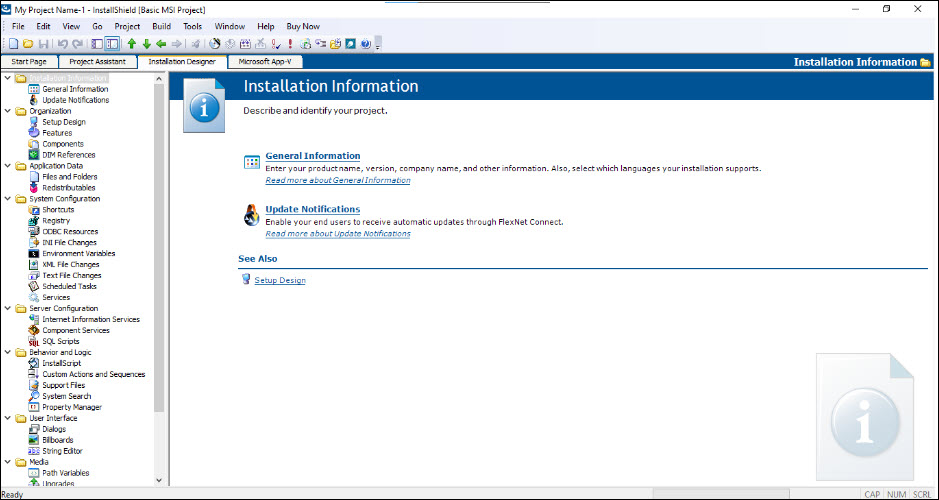
Task: Click the tree panel scroll down arrow
Action: pos(159,480)
